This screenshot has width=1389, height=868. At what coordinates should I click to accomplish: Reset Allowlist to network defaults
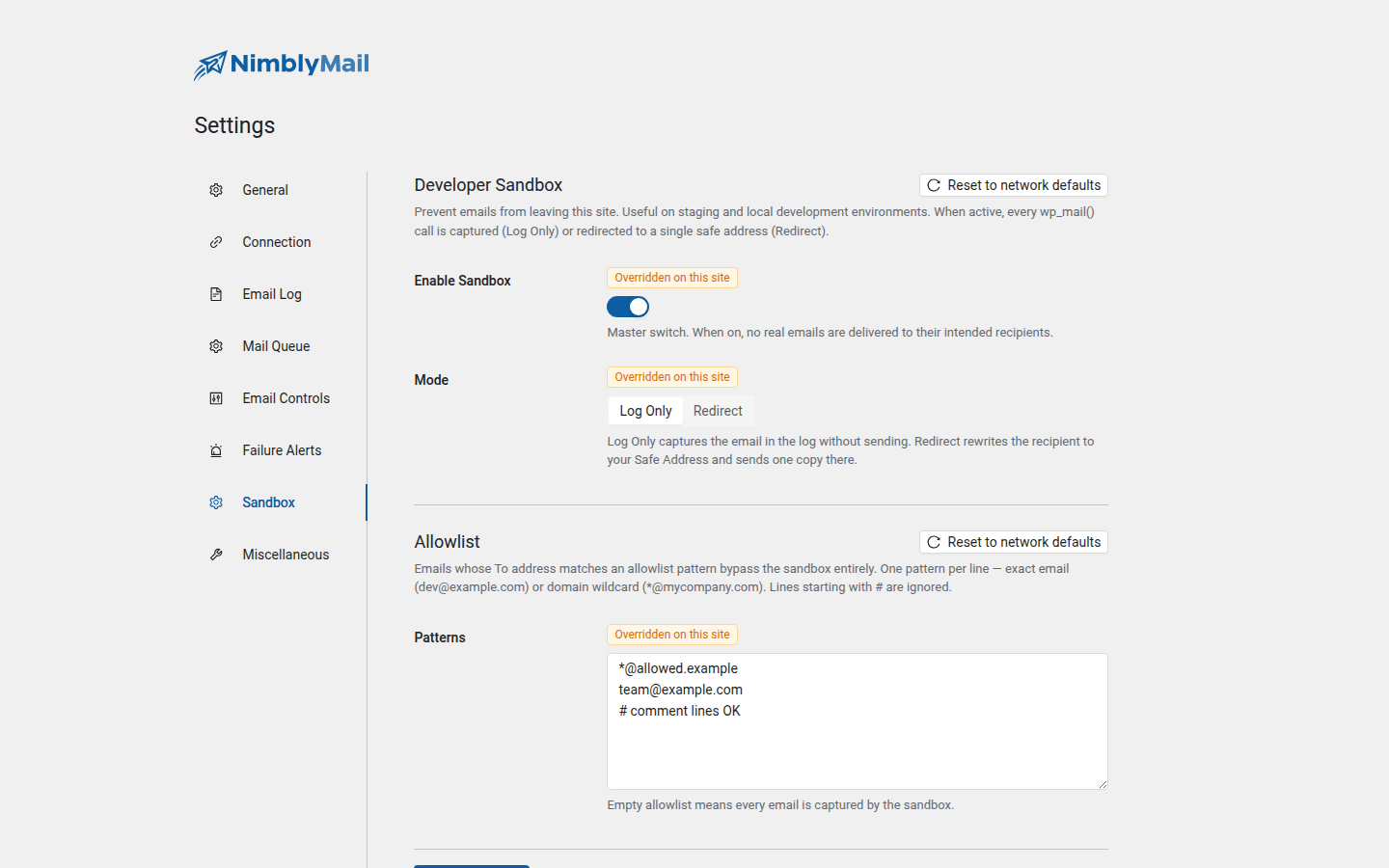pyautogui.click(x=1014, y=542)
